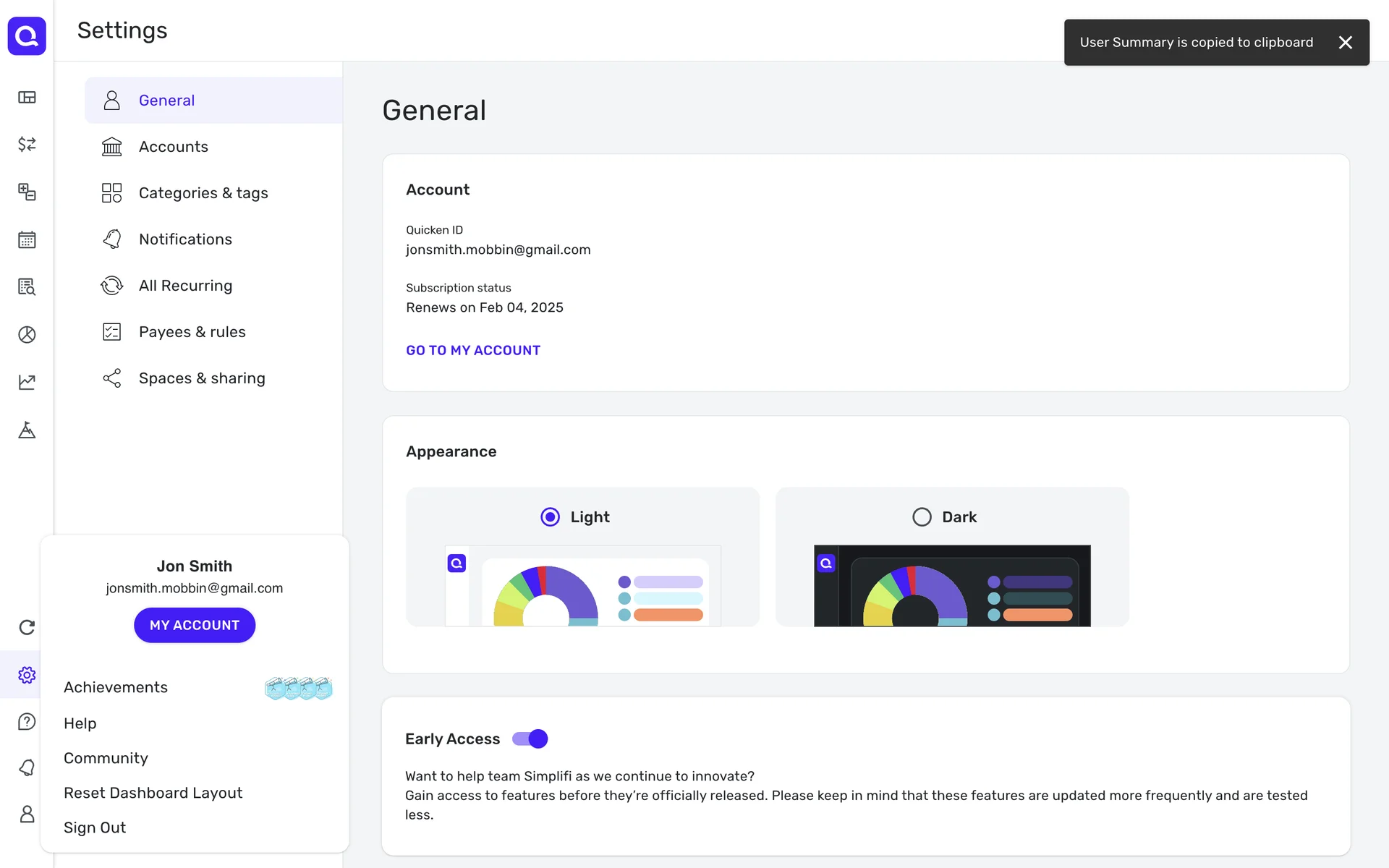Open Categories & tags settings

tap(203, 193)
